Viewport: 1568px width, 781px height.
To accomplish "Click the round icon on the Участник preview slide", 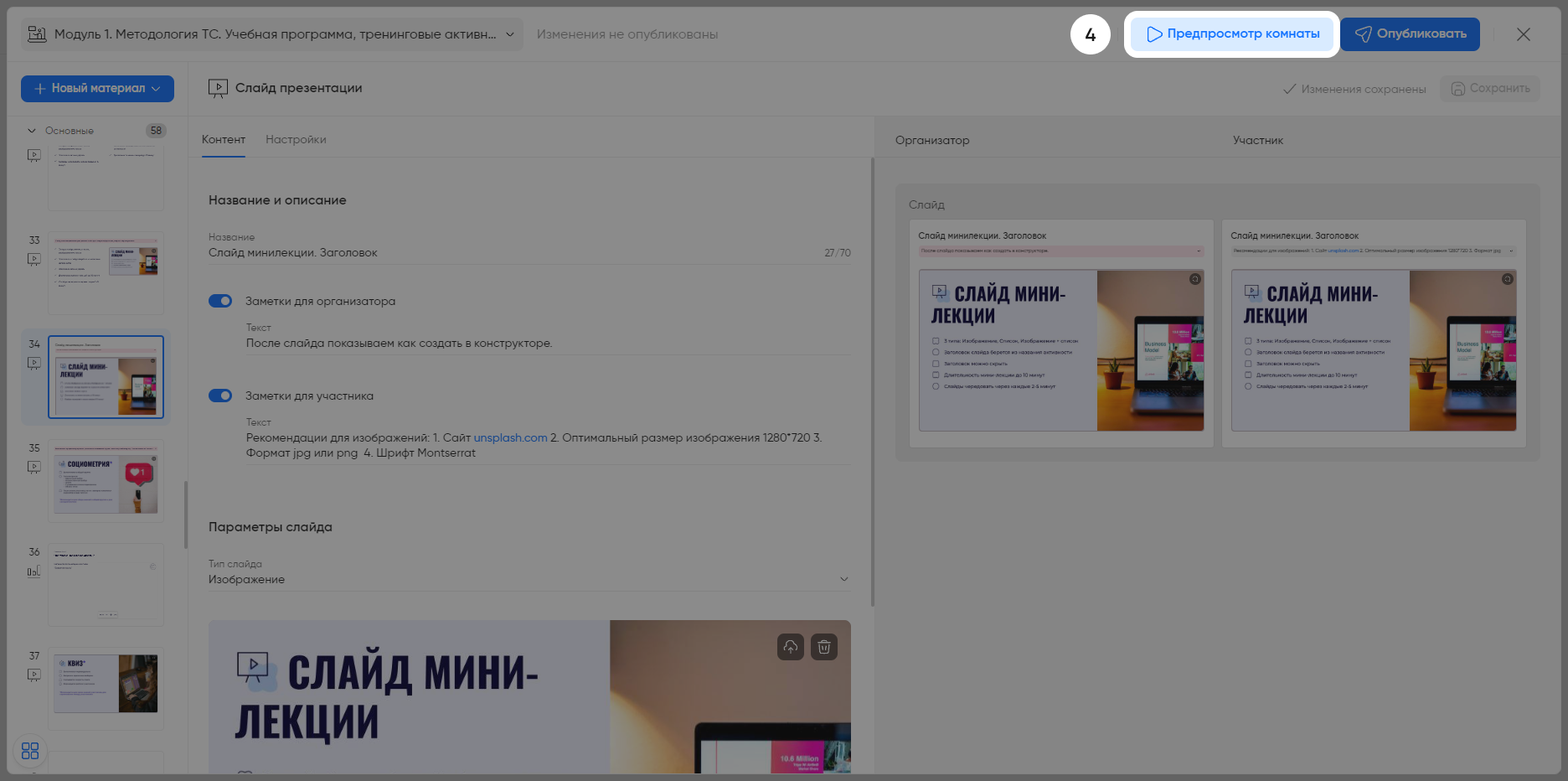I will pyautogui.click(x=1508, y=279).
